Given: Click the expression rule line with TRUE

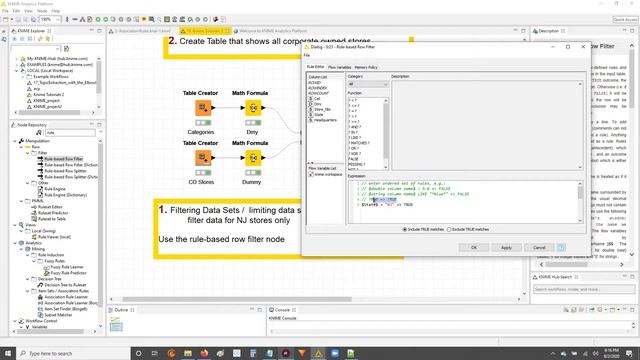Looking at the screenshot, I should pyautogui.click(x=387, y=205).
